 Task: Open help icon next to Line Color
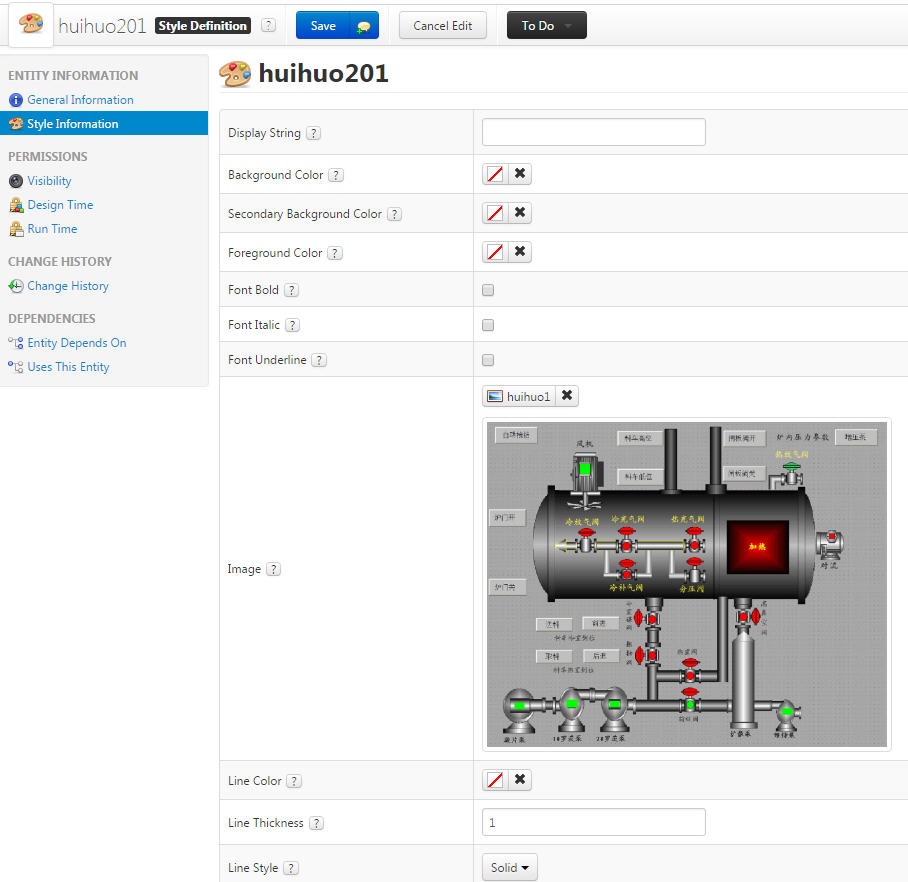(x=294, y=781)
